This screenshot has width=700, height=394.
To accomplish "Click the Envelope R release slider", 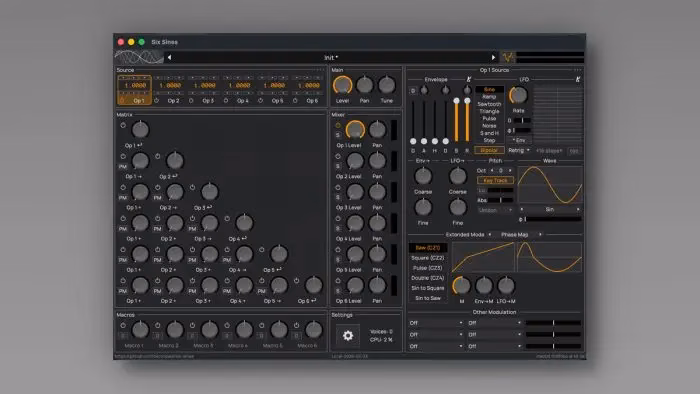I will [467, 120].
